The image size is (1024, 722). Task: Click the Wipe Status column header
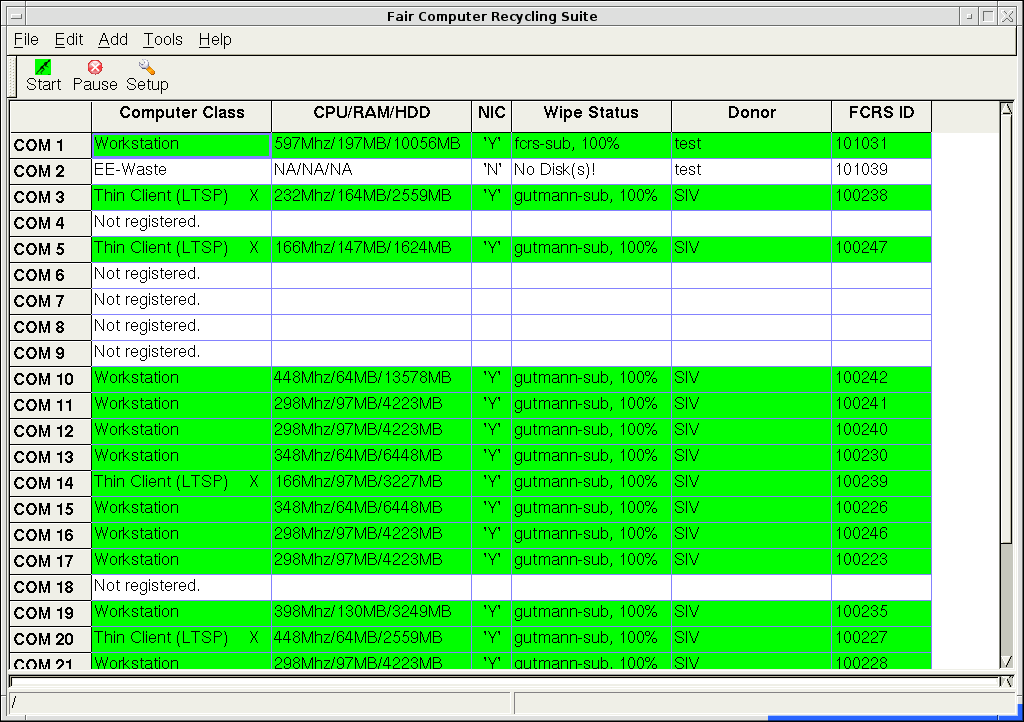pyautogui.click(x=591, y=113)
